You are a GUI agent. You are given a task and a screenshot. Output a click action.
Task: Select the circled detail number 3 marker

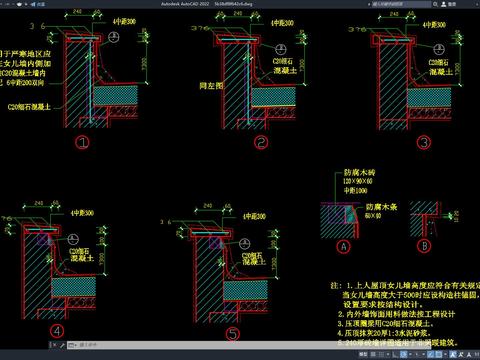[424, 143]
